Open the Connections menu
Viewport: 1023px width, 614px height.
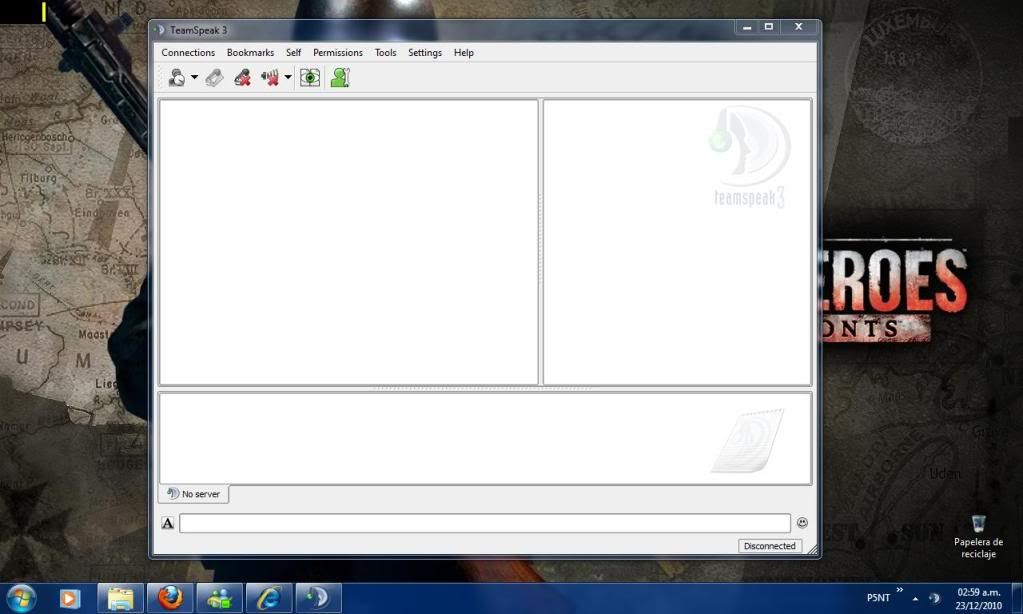coord(188,52)
